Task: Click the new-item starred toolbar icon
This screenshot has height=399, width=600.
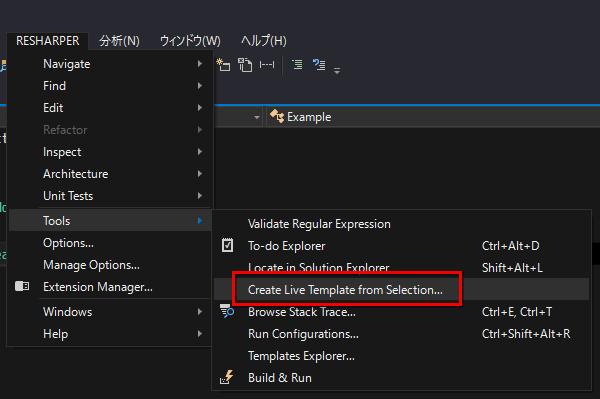Action: (x=223, y=65)
